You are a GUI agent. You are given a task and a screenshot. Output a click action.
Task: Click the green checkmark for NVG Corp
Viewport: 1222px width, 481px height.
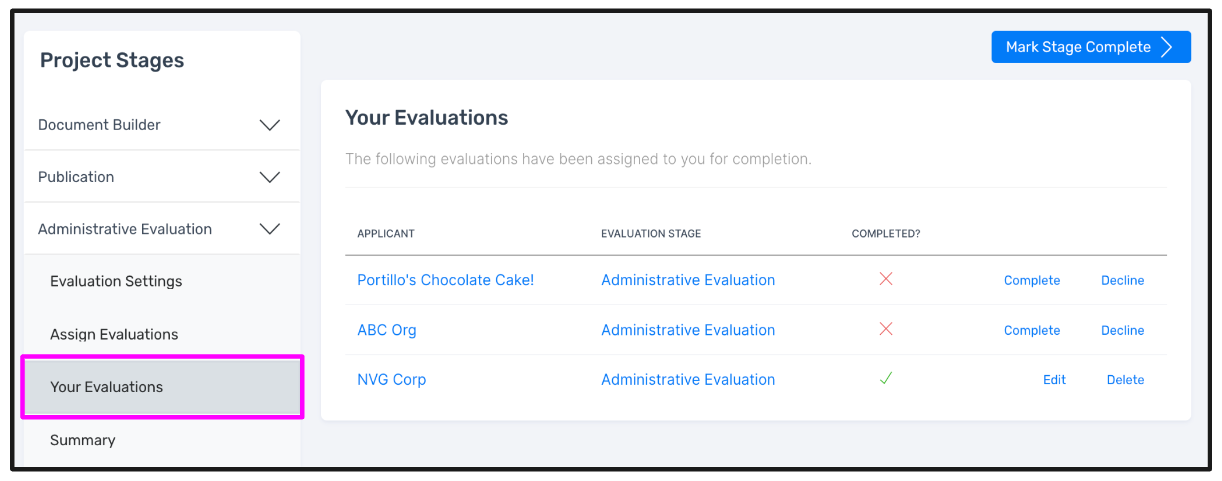point(885,379)
